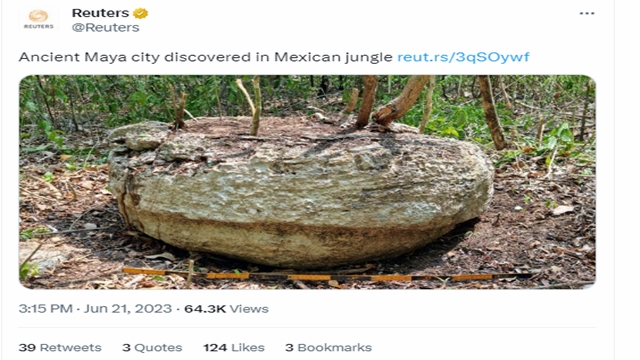Image resolution: width=640 pixels, height=360 pixels.
Task: Open the Maya stone photo in the tweet
Action: [307, 182]
